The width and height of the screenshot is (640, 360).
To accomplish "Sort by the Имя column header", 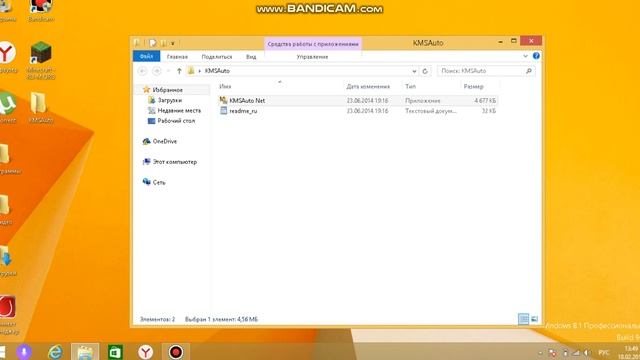I will (x=225, y=87).
